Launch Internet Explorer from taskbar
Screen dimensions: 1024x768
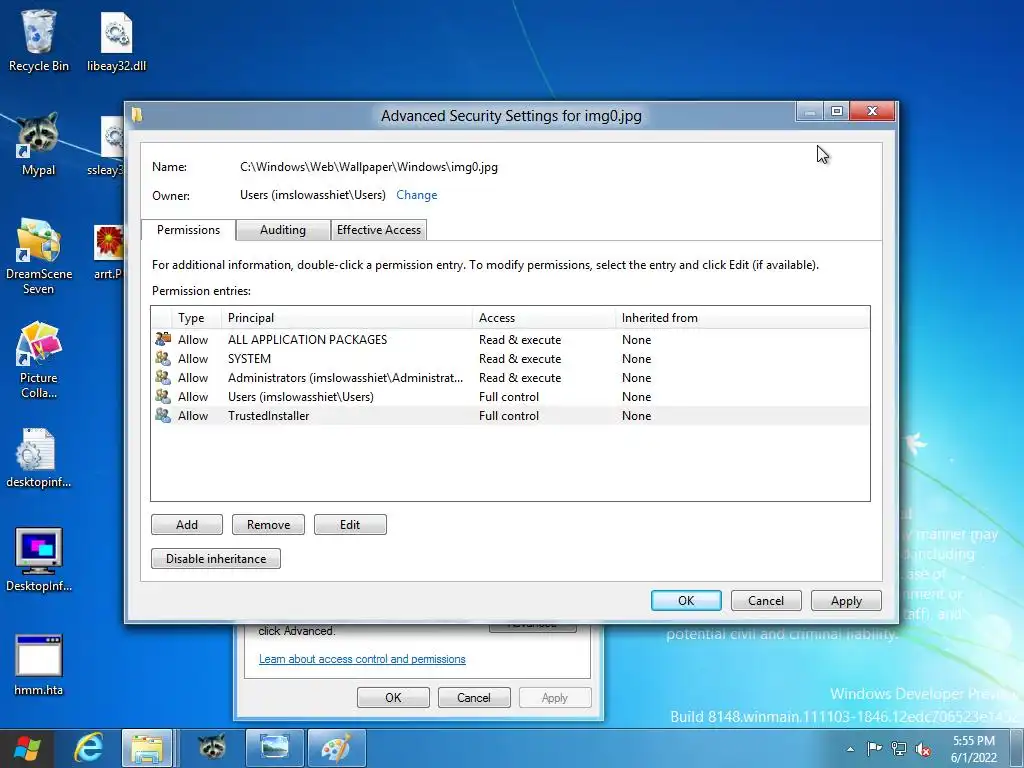click(x=88, y=748)
